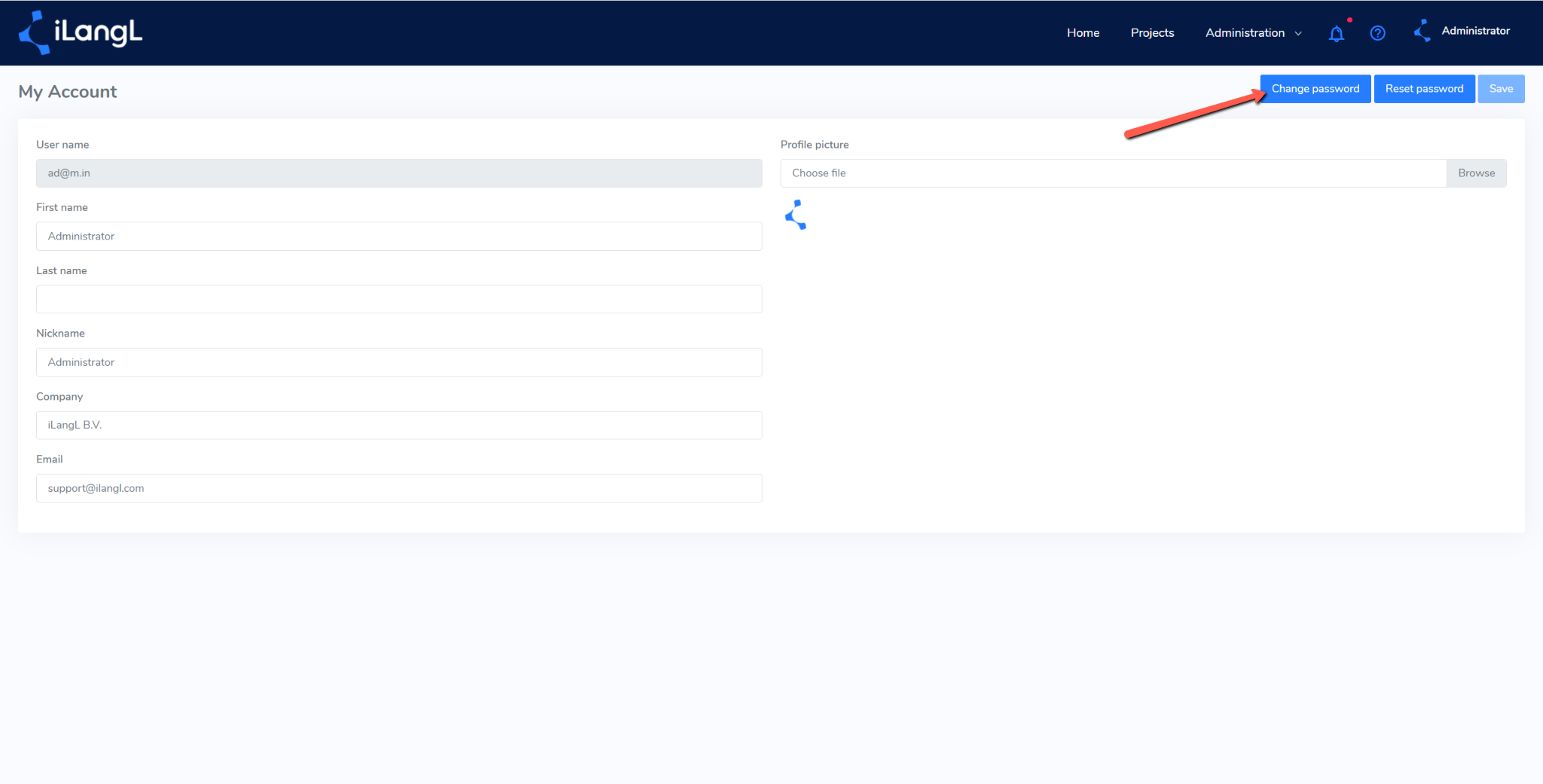The image size is (1543, 784).
Task: Click the Change password button
Action: [1315, 89]
